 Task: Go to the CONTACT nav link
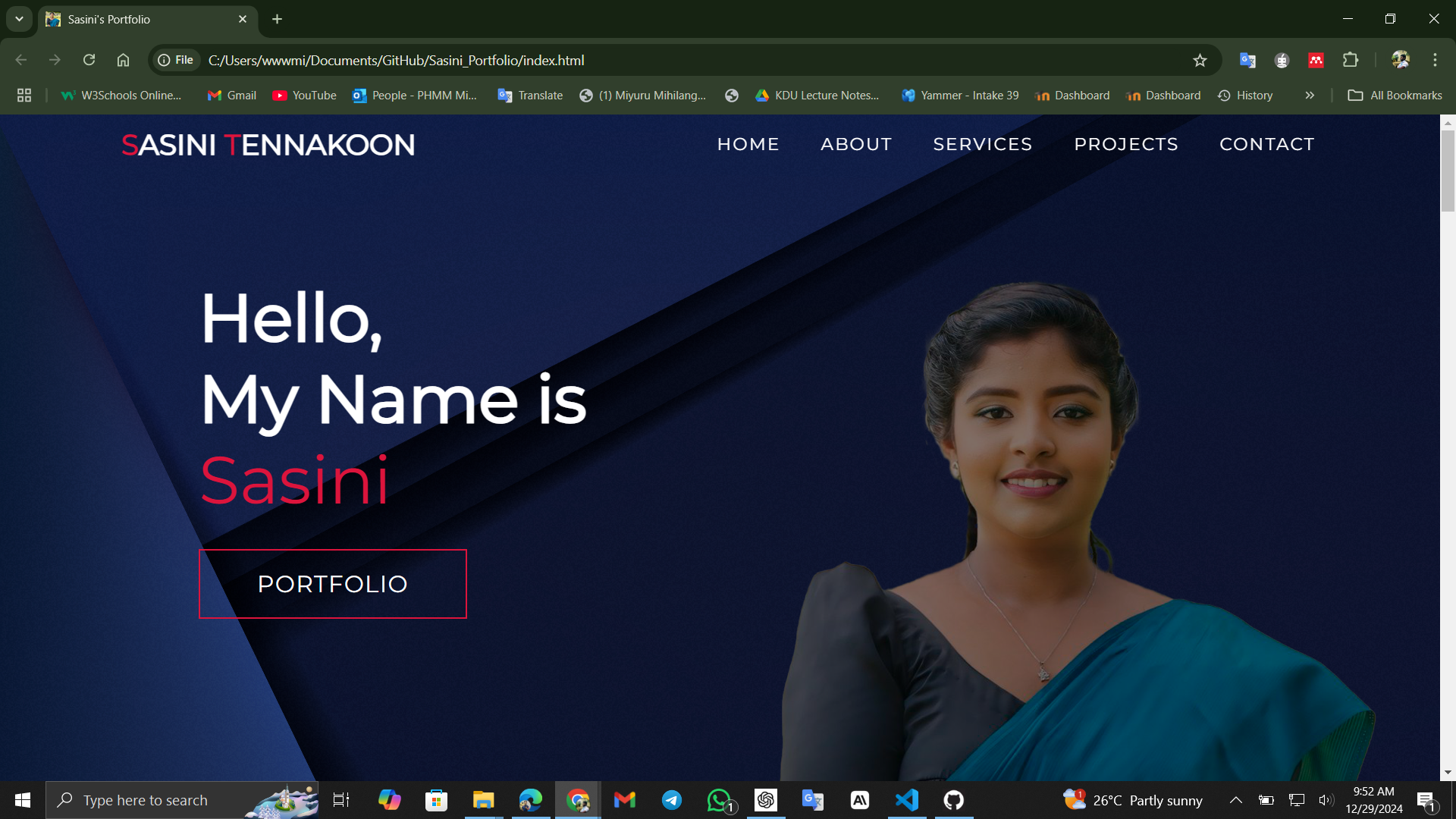[x=1266, y=144]
